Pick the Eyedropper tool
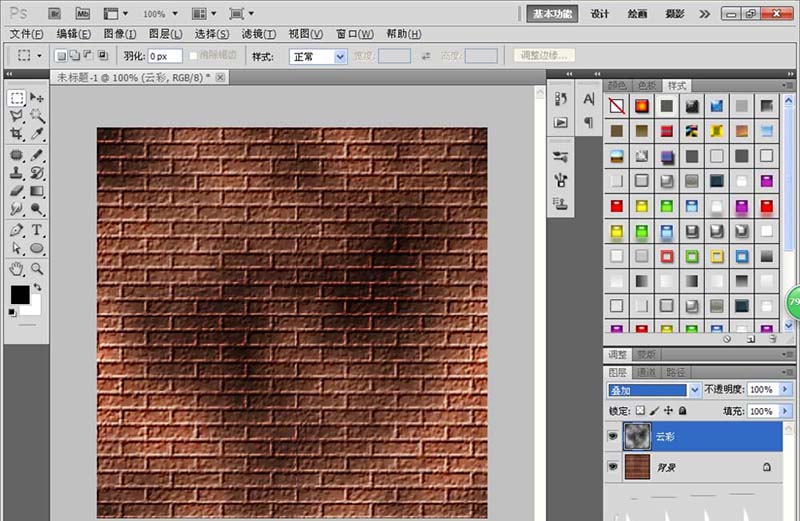This screenshot has height=521, width=800. point(37,134)
